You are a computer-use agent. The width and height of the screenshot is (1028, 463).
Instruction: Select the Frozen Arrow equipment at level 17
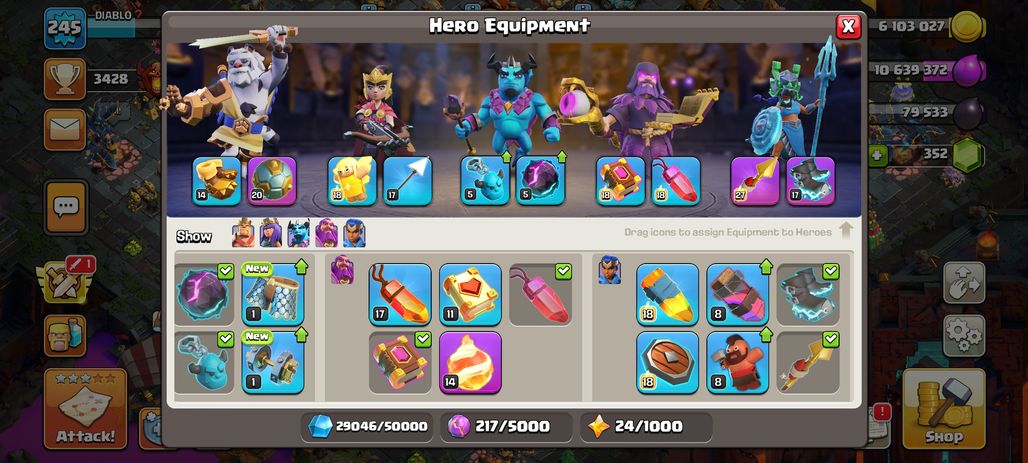408,181
